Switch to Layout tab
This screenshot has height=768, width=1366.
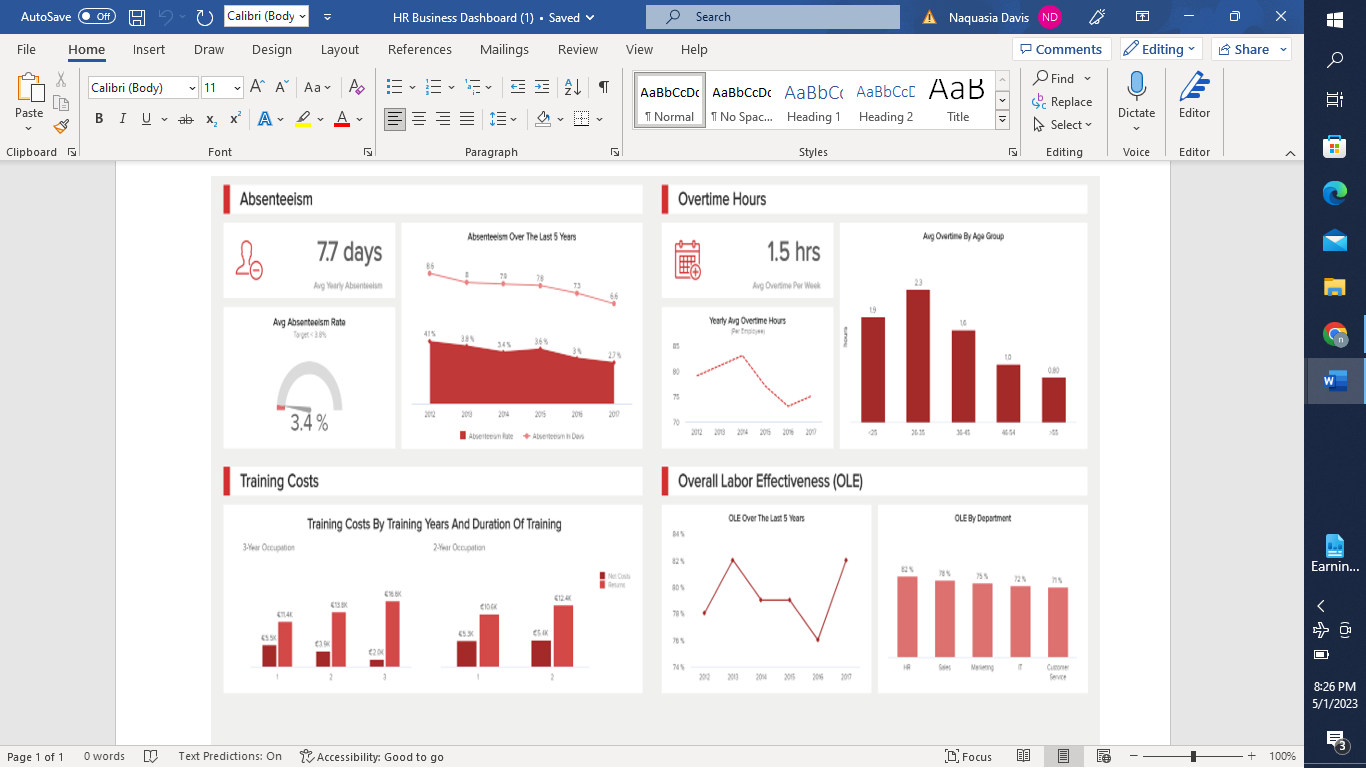(x=340, y=49)
